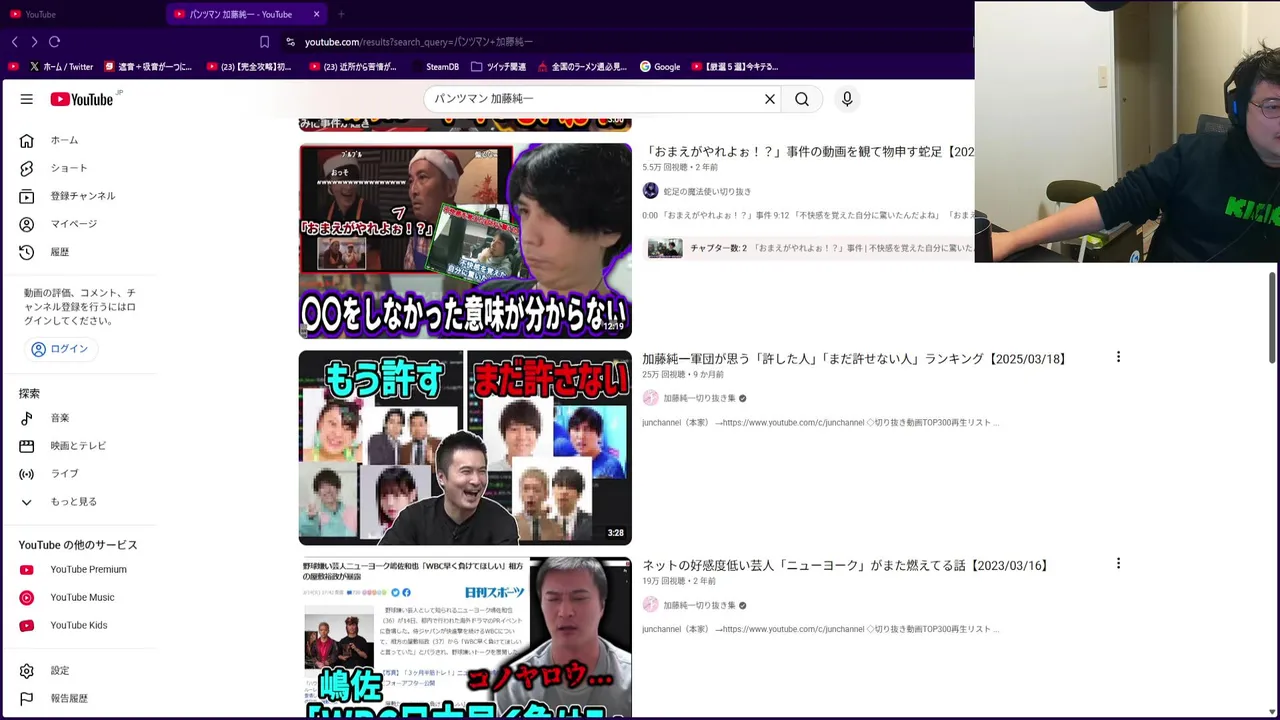Open 加藤純一軍団が思う ランキング video title

point(855,359)
